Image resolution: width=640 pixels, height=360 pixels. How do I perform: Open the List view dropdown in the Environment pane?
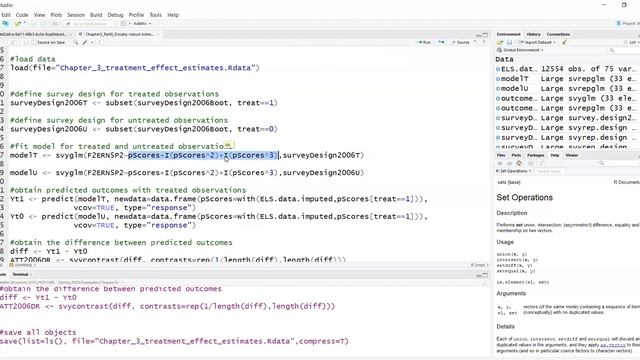click(x=631, y=42)
